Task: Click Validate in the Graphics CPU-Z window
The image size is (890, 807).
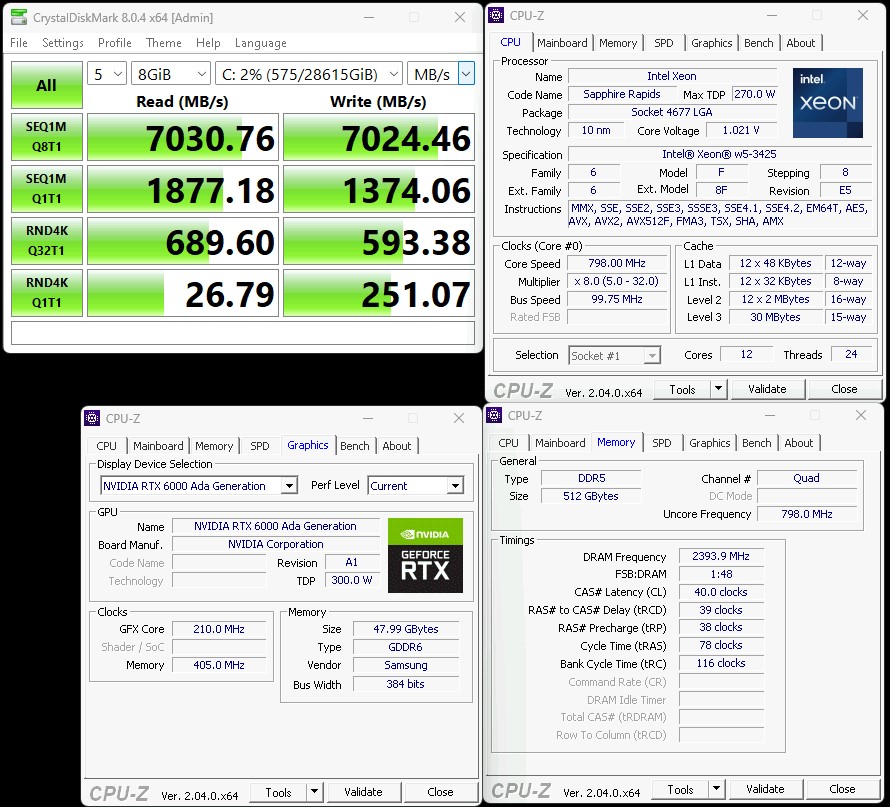Action: [363, 792]
